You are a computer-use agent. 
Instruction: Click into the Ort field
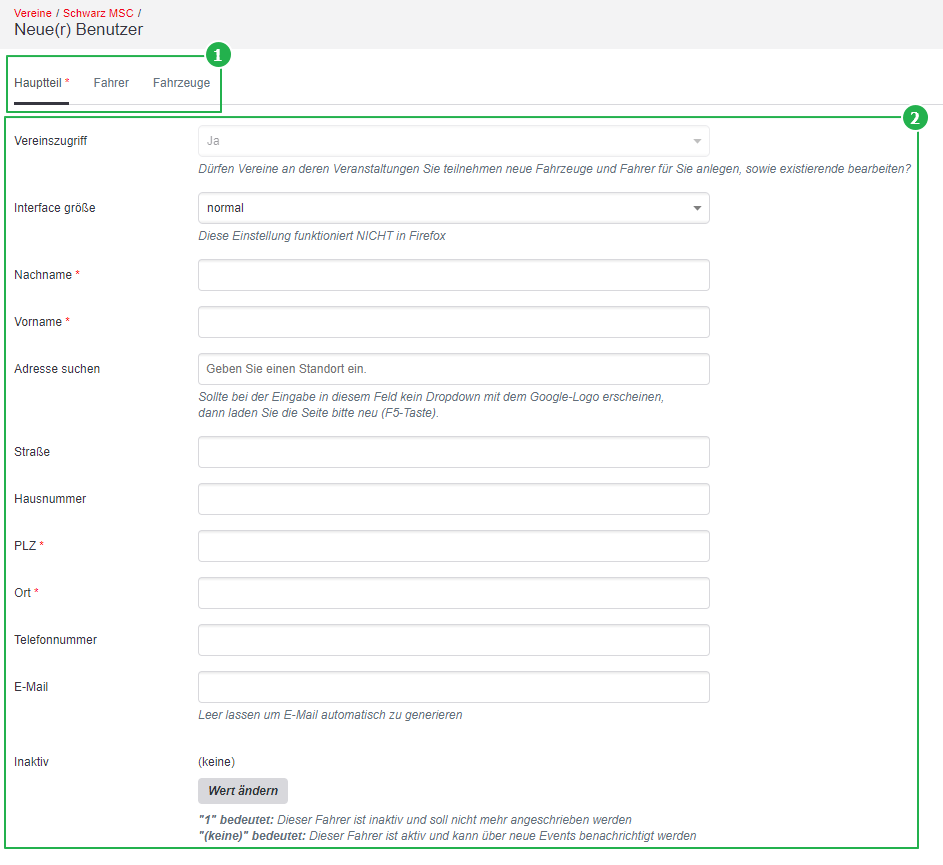click(453, 593)
